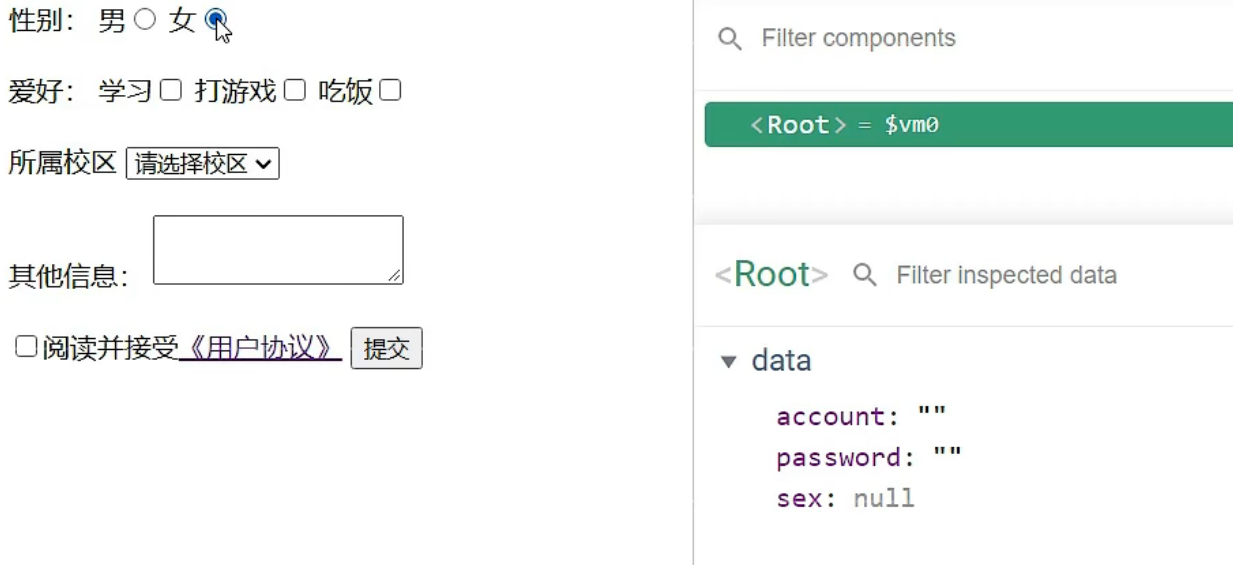This screenshot has height=565, width=1233.
Task: Click the search icon beside Filter components
Action: tap(730, 39)
